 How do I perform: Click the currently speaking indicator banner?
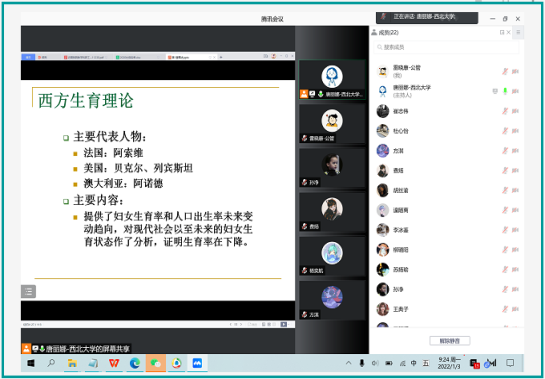point(427,17)
